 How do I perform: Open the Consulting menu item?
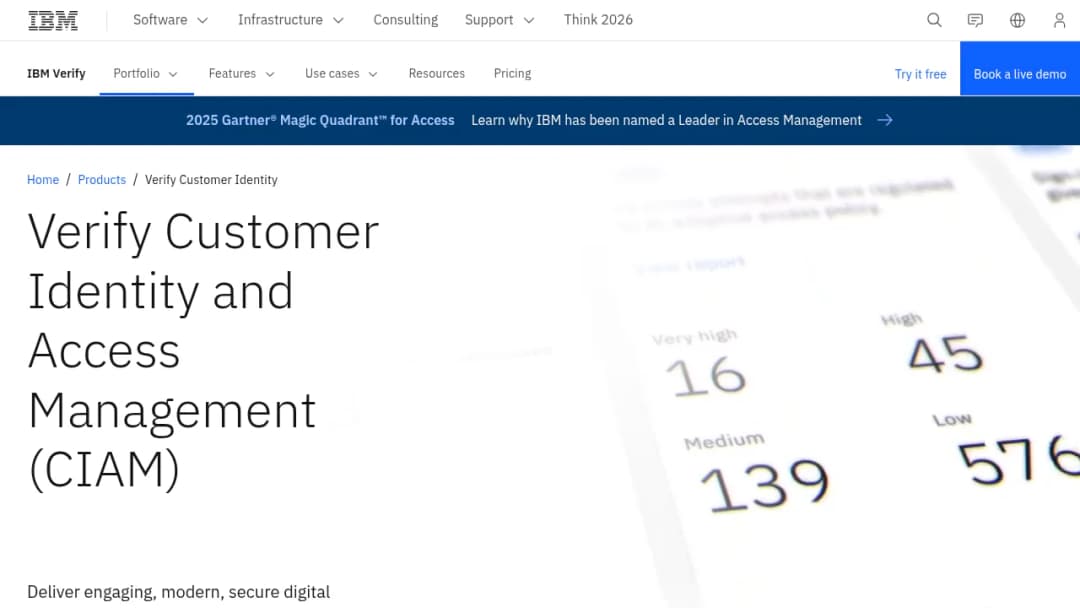click(x=406, y=20)
